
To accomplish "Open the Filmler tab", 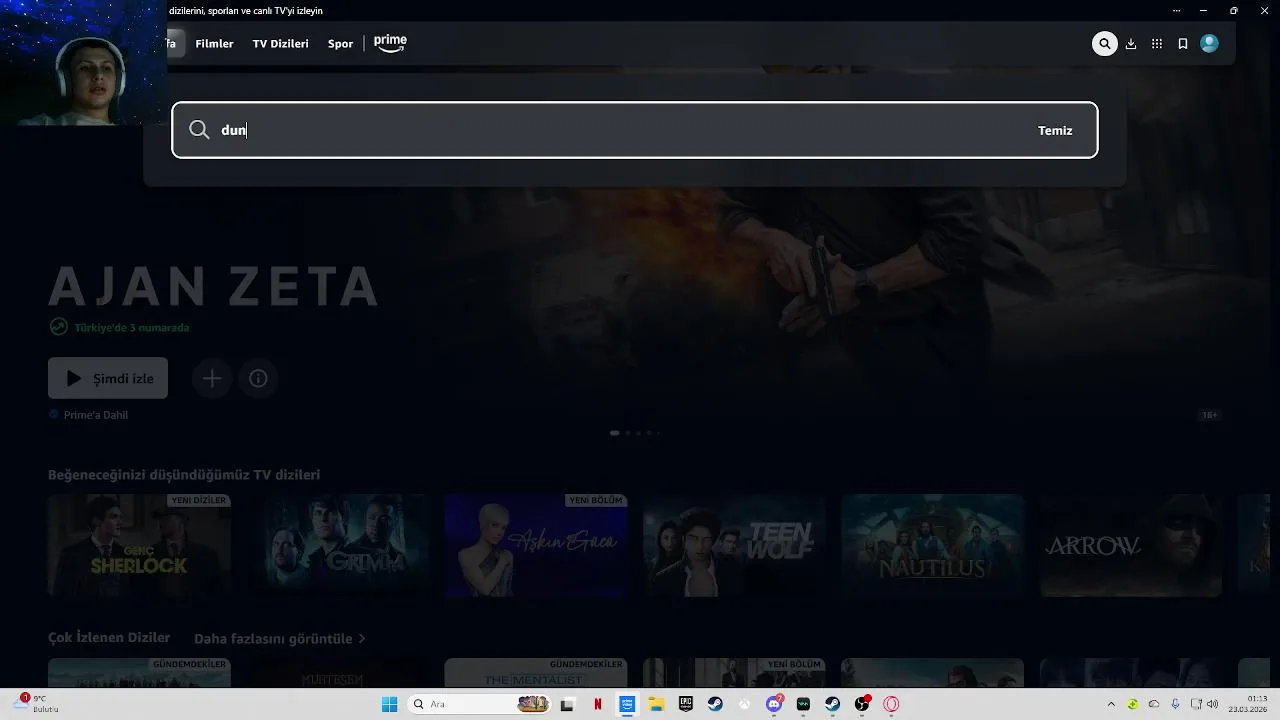I will pos(214,44).
